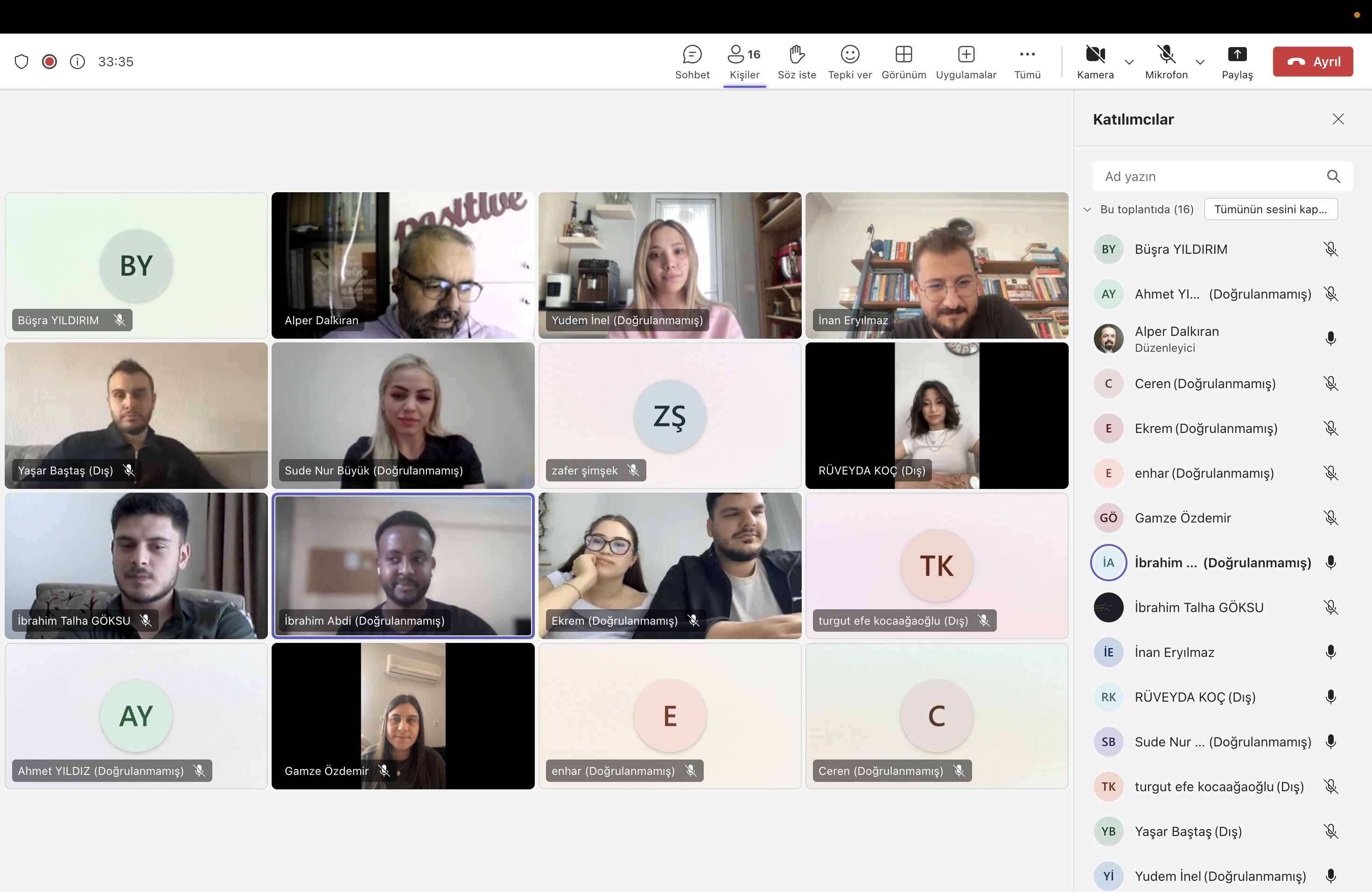1372x892 pixels.
Task: Expand the Mikrofon options chevron
Action: click(x=1200, y=62)
